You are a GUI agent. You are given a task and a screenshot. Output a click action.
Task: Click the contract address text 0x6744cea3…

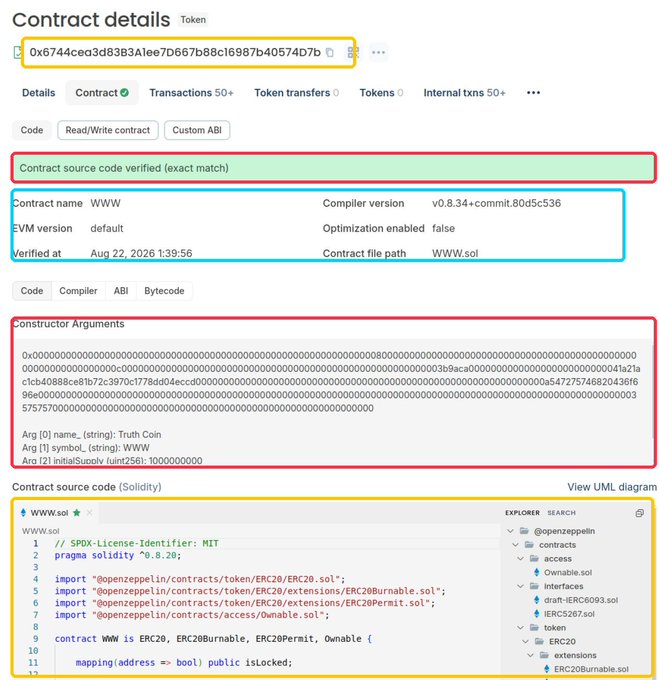(x=175, y=52)
